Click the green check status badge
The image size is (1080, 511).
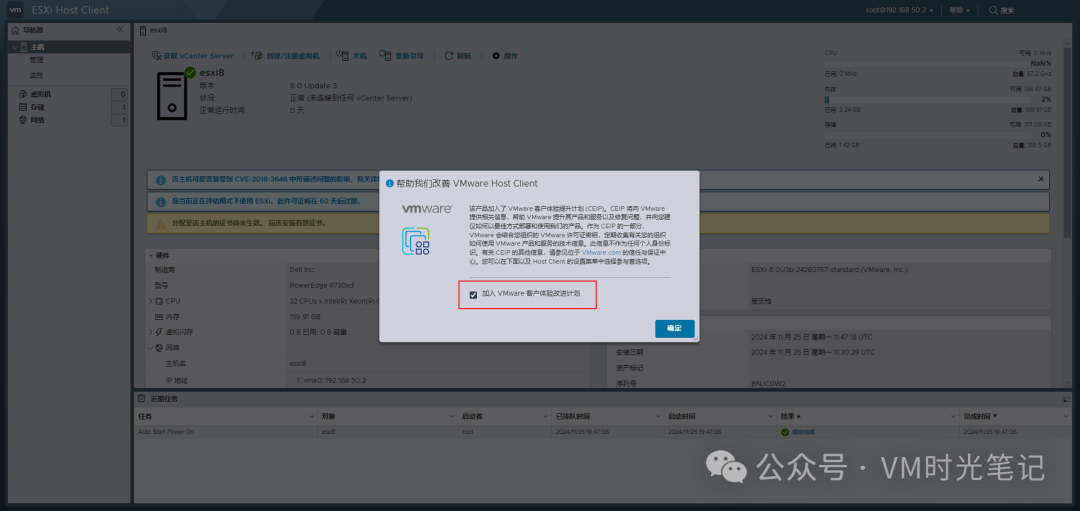pyautogui.click(x=190, y=72)
